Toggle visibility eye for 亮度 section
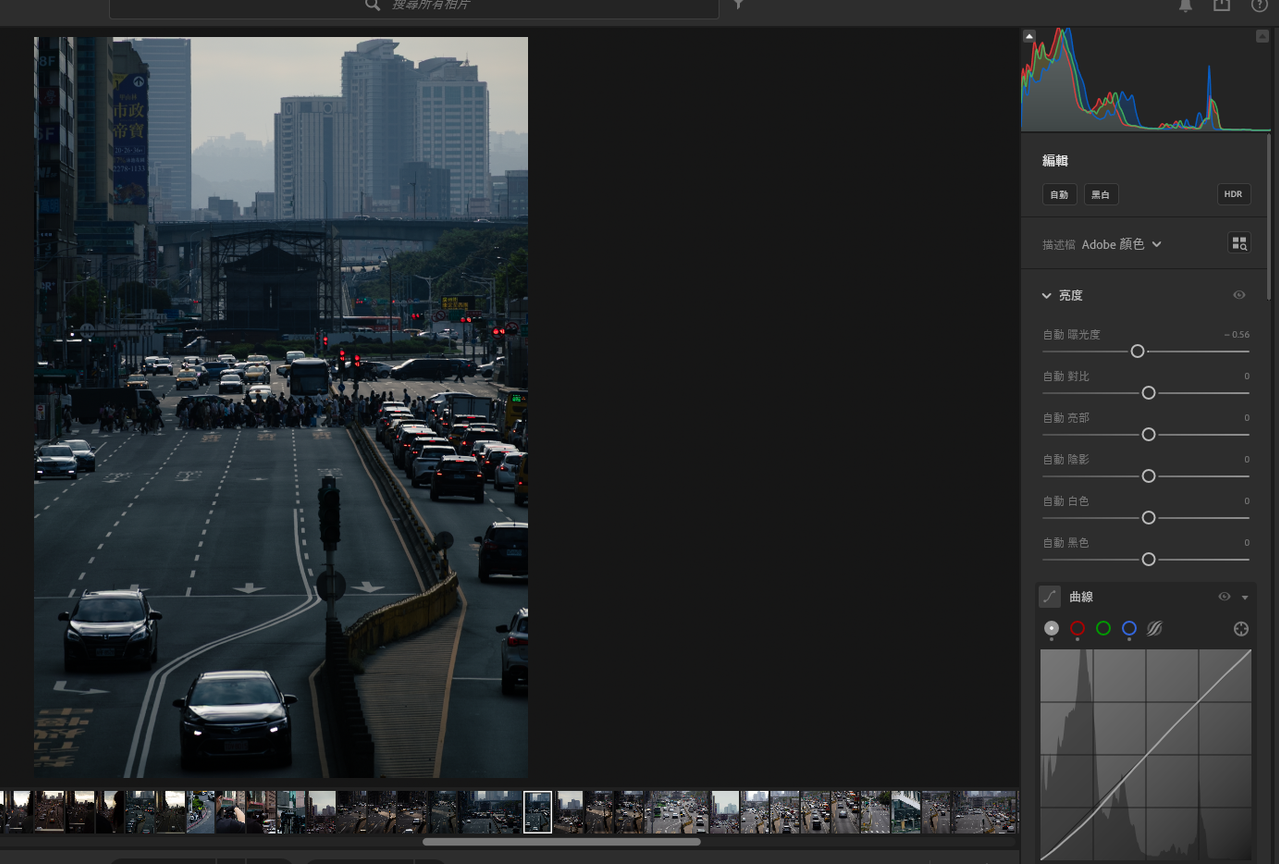The image size is (1279, 864). (1239, 295)
